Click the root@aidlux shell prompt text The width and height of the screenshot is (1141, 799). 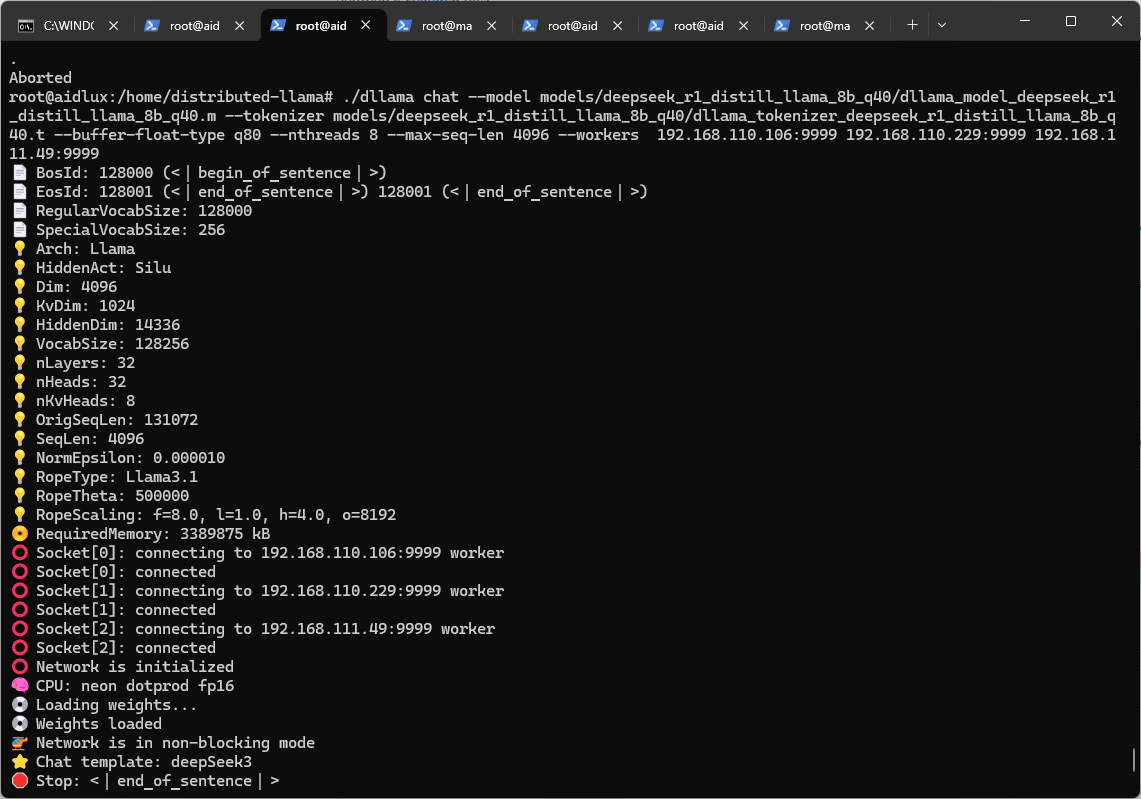(171, 97)
